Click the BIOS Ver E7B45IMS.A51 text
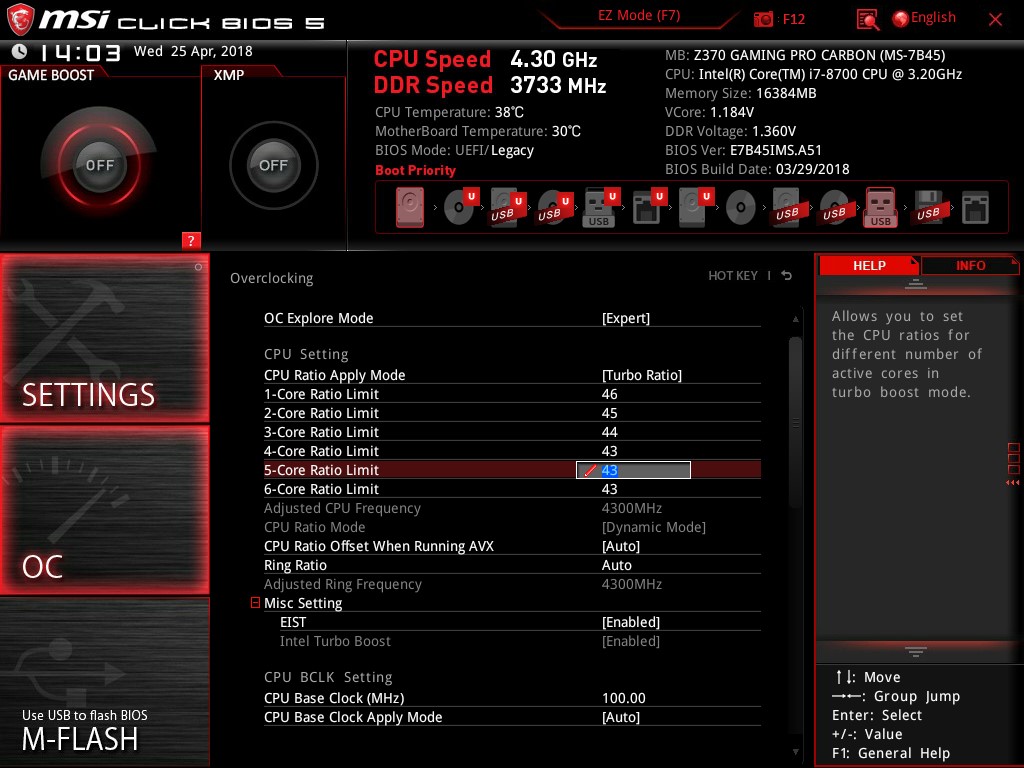 click(743, 150)
